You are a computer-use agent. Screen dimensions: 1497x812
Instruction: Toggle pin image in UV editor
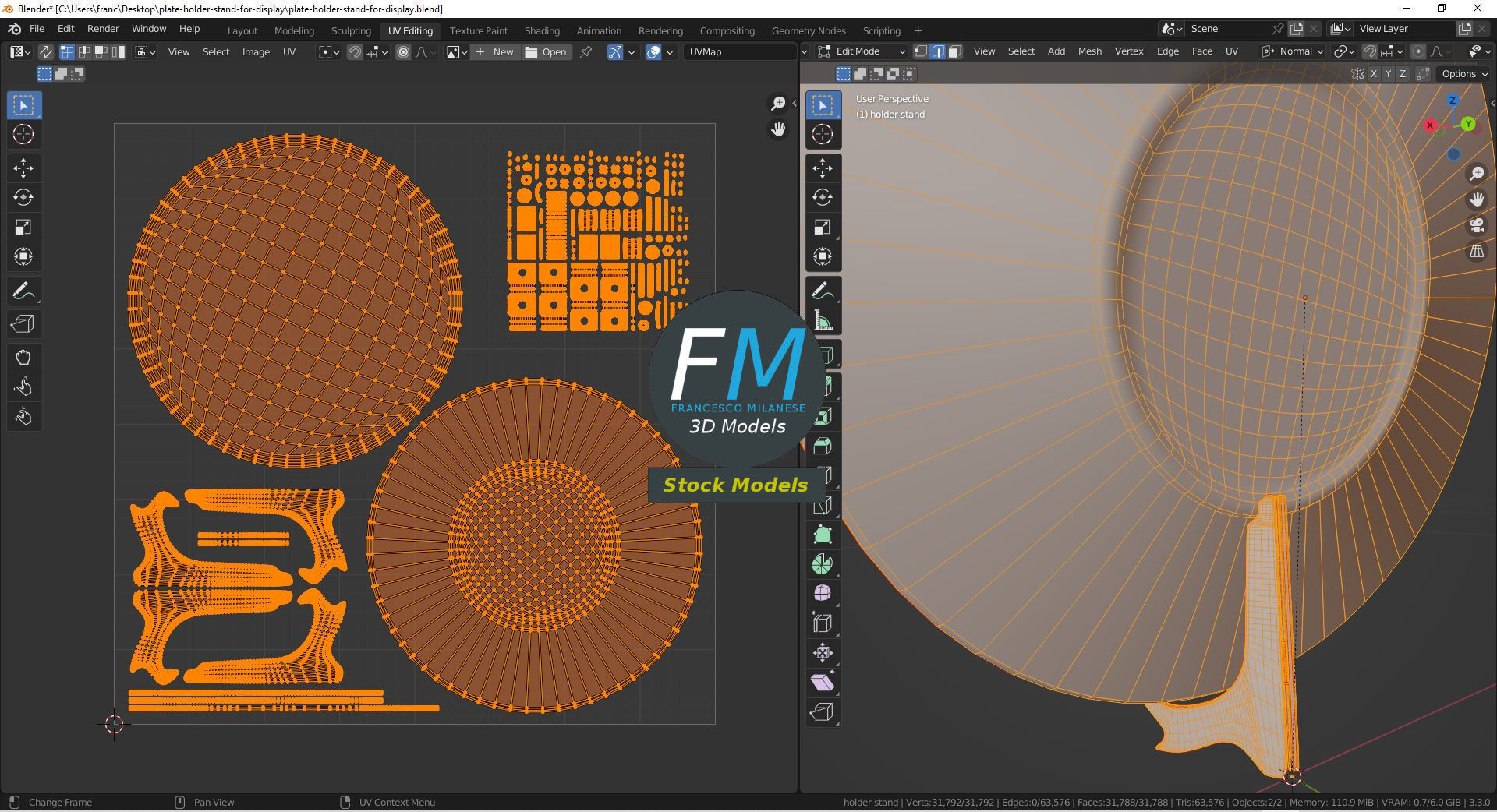point(586,52)
